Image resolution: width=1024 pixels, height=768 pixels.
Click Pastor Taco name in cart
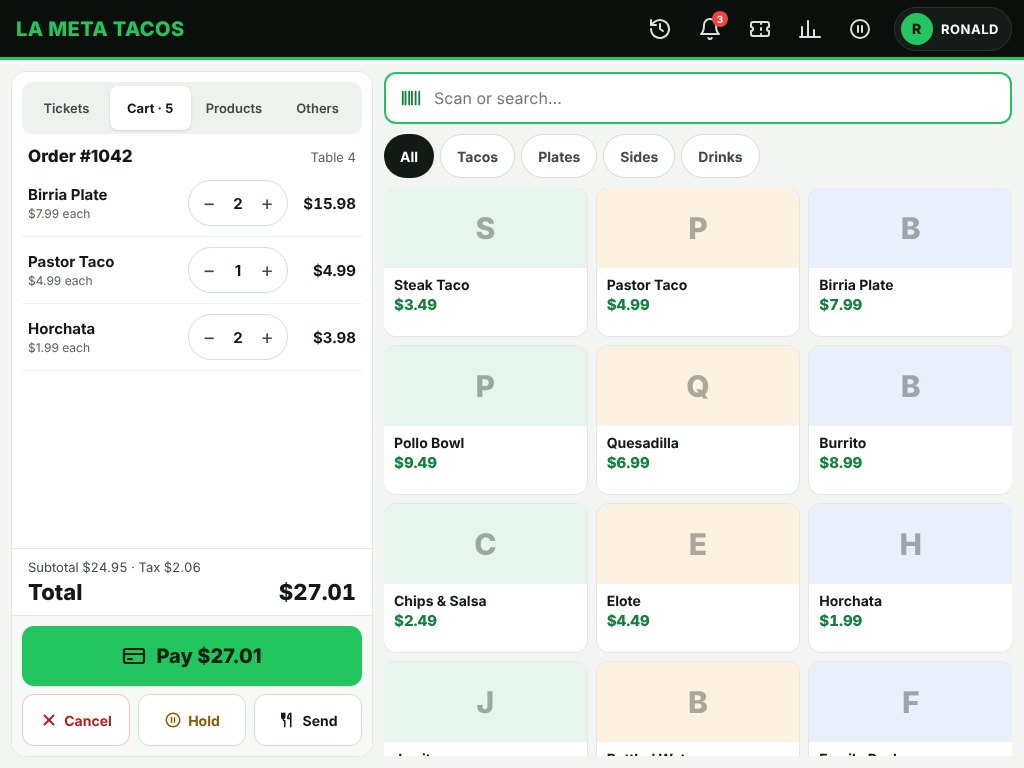tap(71, 262)
